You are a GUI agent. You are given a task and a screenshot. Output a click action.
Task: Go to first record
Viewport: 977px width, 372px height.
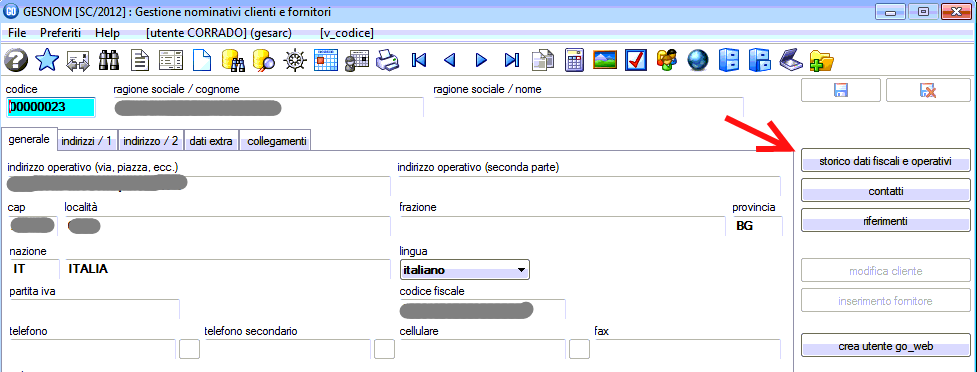click(419, 60)
